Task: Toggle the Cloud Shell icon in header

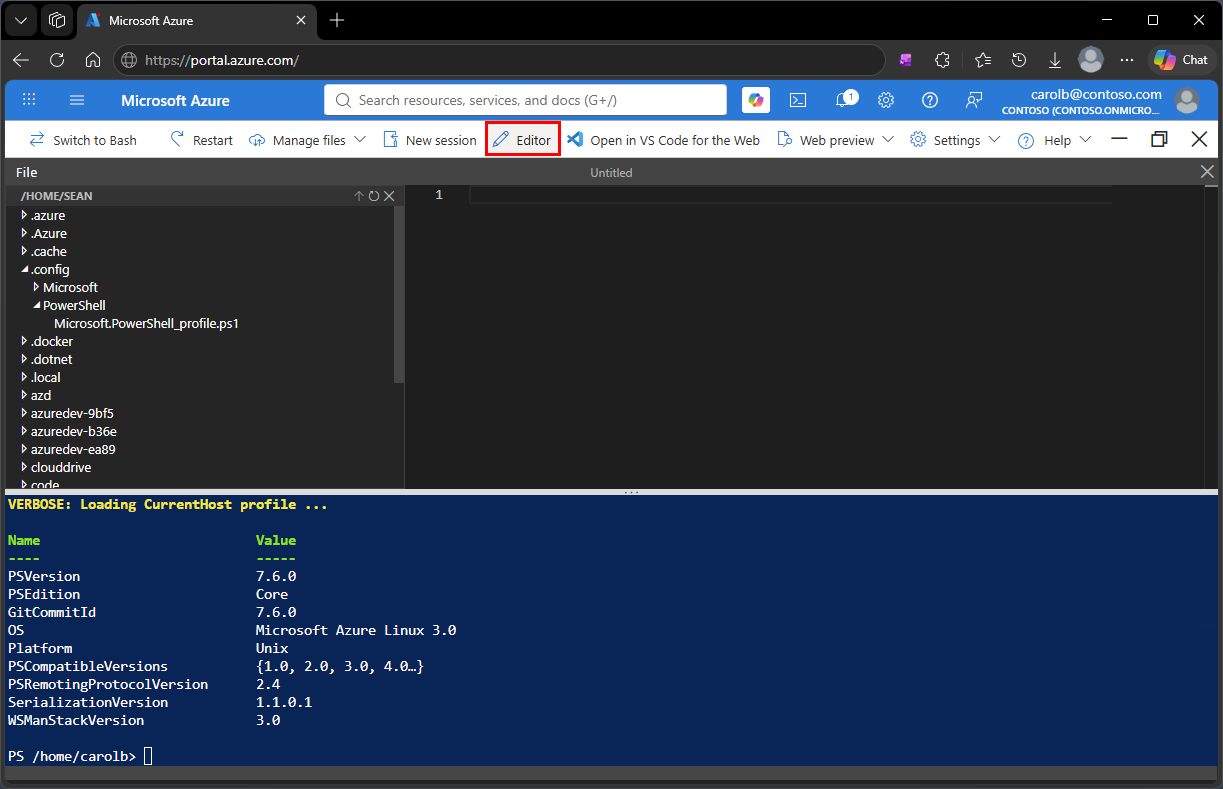Action: 798,100
